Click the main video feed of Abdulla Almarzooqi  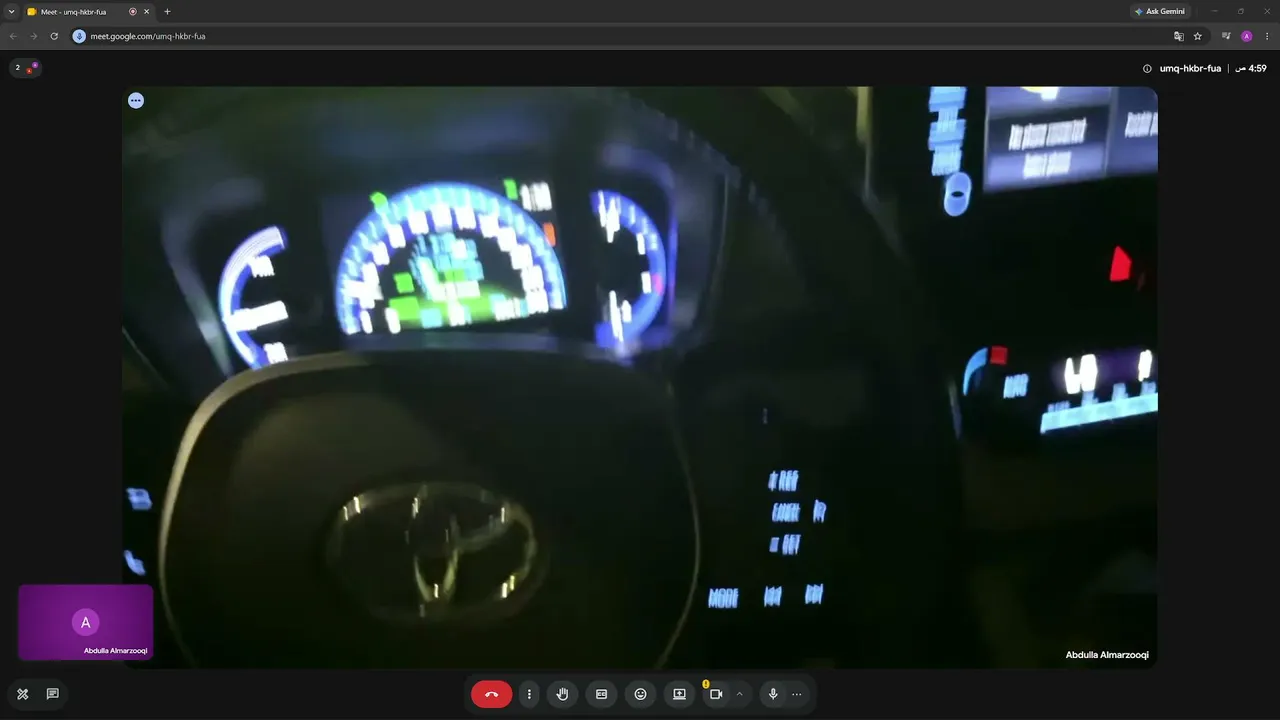pos(640,377)
